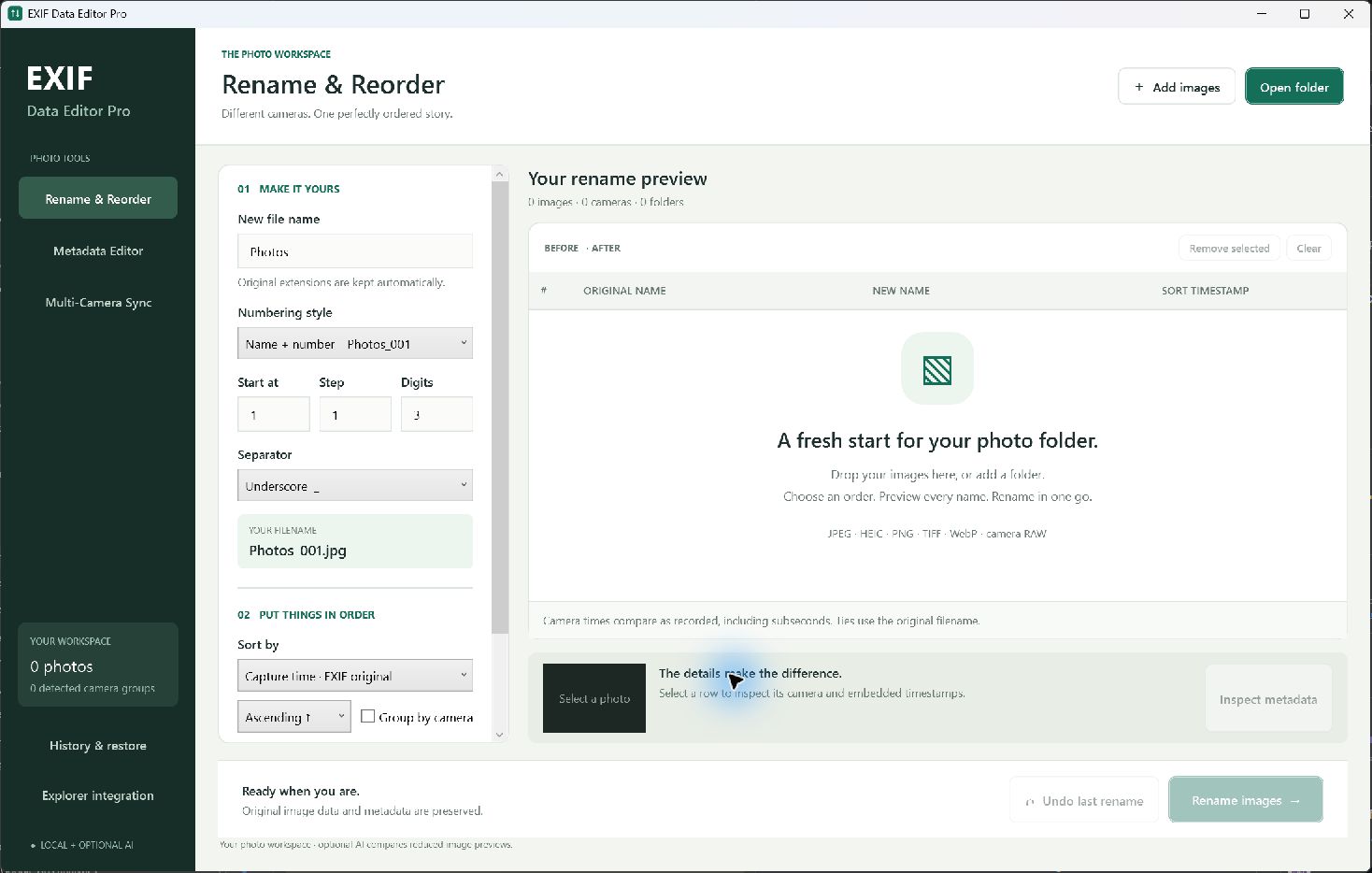Click the scrollbar down arrow in settings panel
The width and height of the screenshot is (1372, 873).
pos(500,735)
